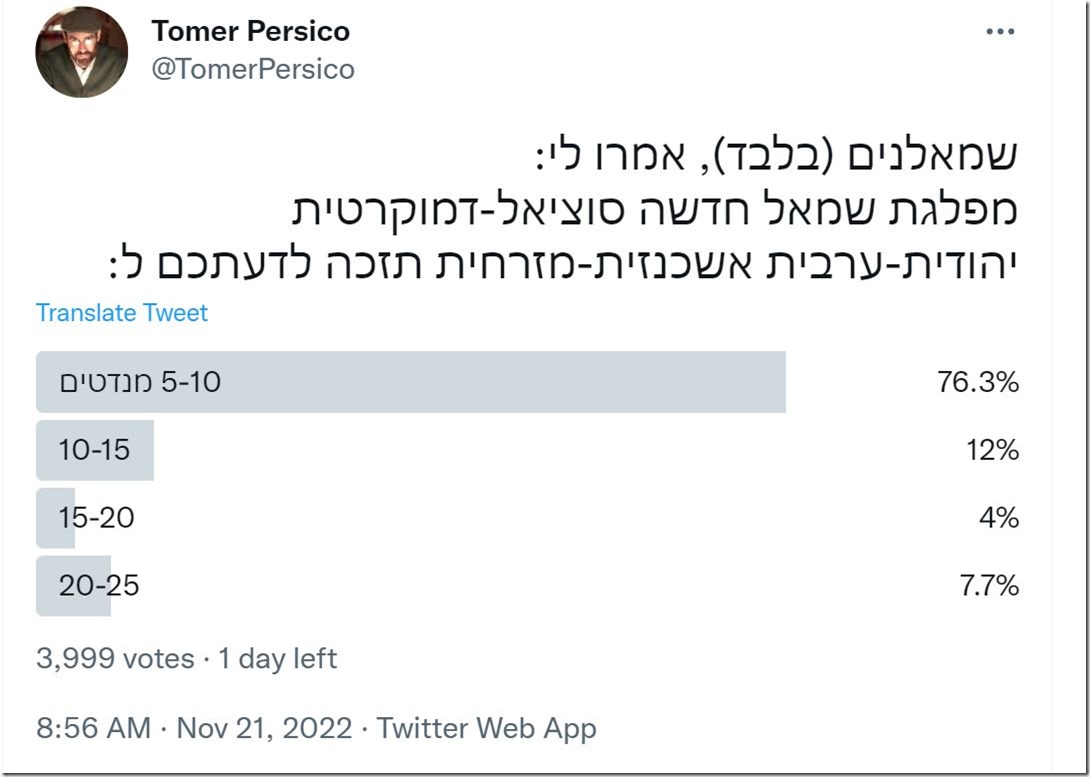Click the 8:56 AM time stamp
1090x777 pixels.
point(85,729)
